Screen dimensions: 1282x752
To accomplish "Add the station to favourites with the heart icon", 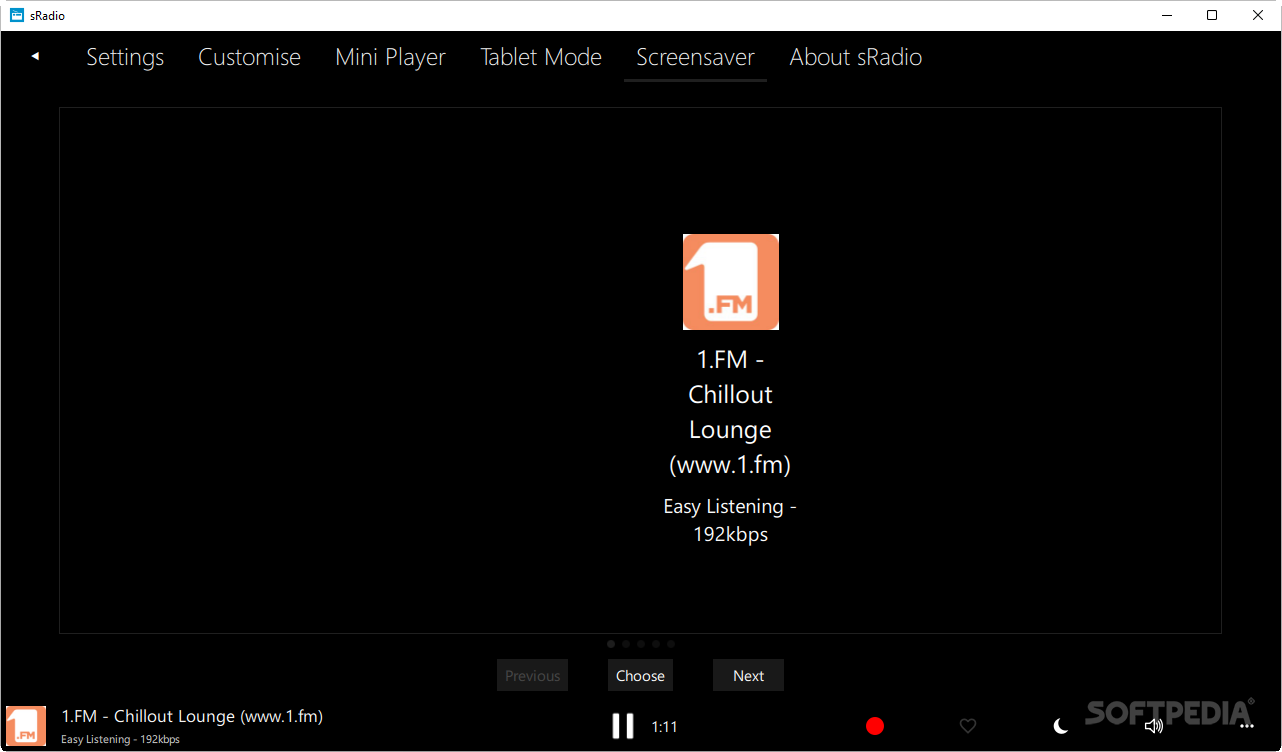I will click(x=968, y=726).
